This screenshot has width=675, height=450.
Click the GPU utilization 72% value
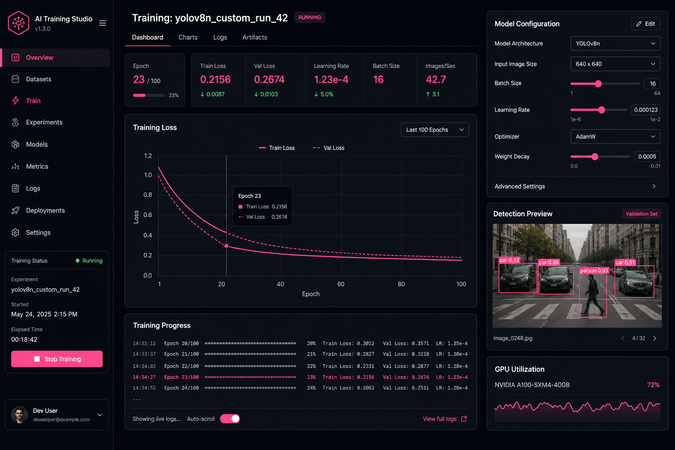[653, 385]
